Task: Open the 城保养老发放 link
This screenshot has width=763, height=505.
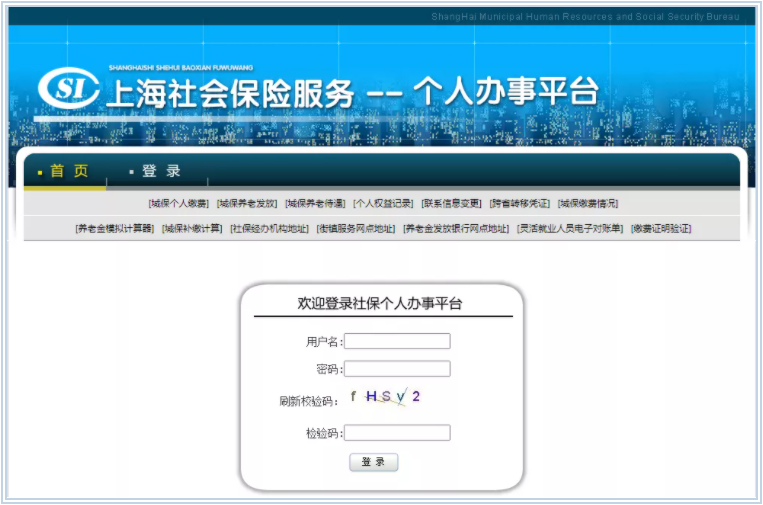Action: tap(247, 203)
